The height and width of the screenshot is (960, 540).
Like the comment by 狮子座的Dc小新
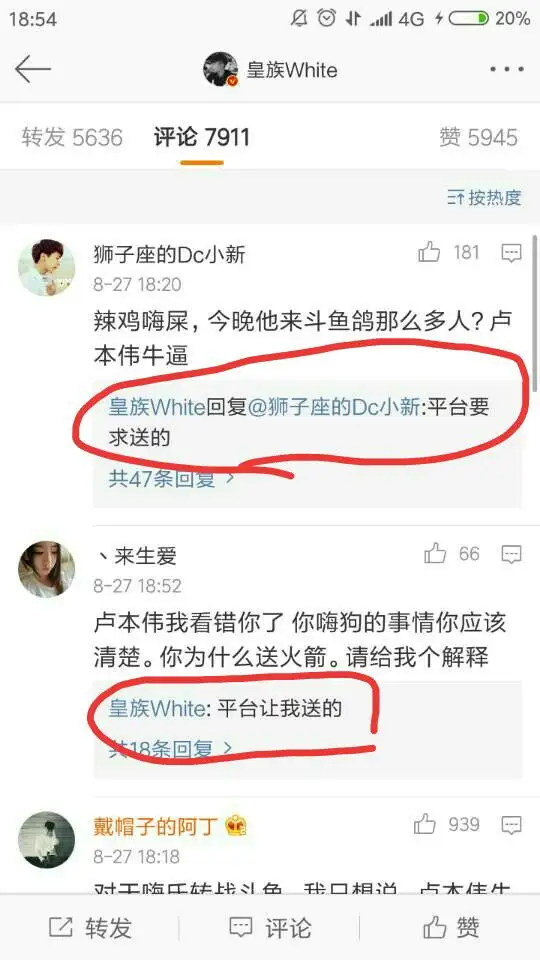[429, 252]
